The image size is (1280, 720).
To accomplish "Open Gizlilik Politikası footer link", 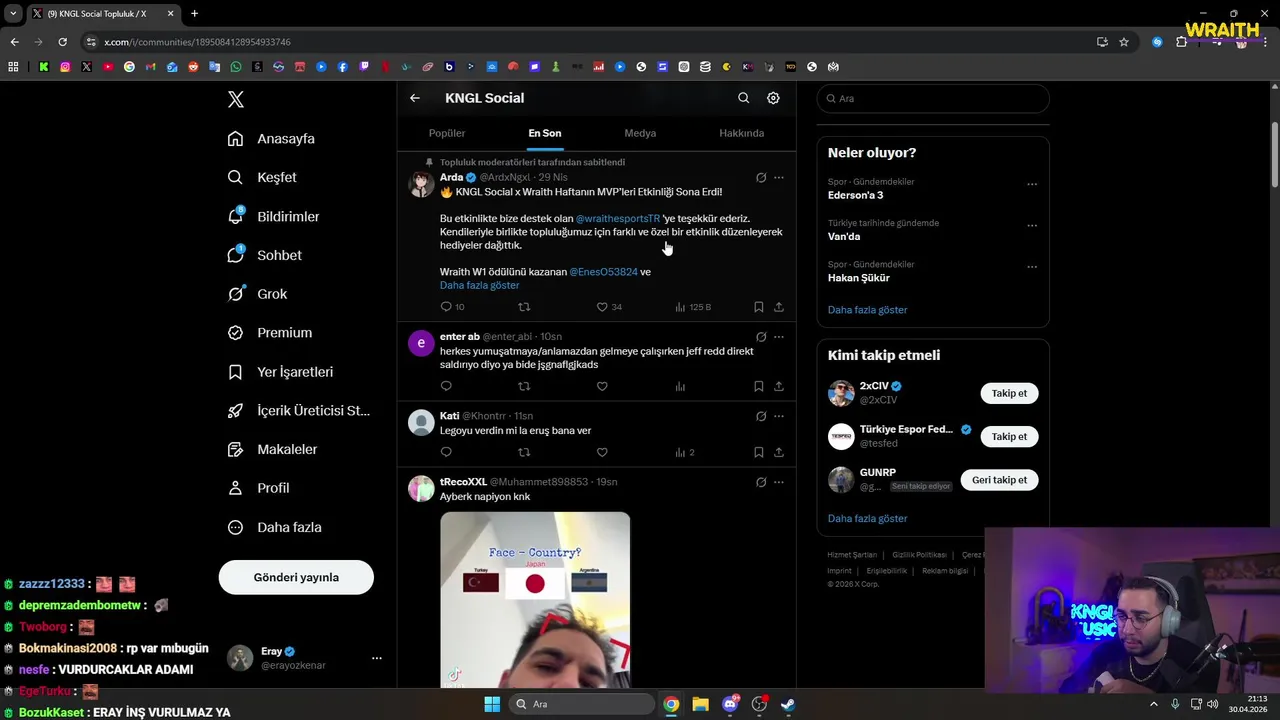I will click(x=918, y=555).
